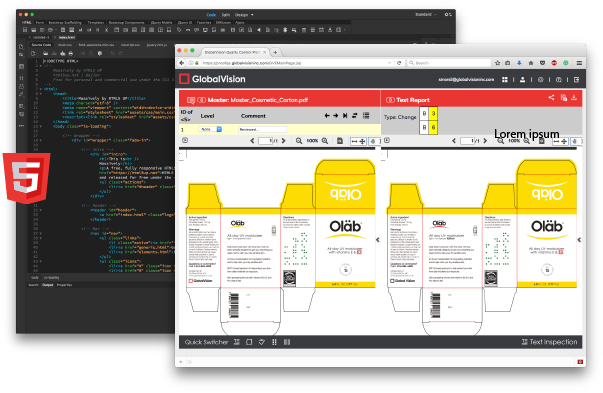603x393 pixels.
Task: Jump to the last difference with the skip icon
Action: [x=345, y=115]
